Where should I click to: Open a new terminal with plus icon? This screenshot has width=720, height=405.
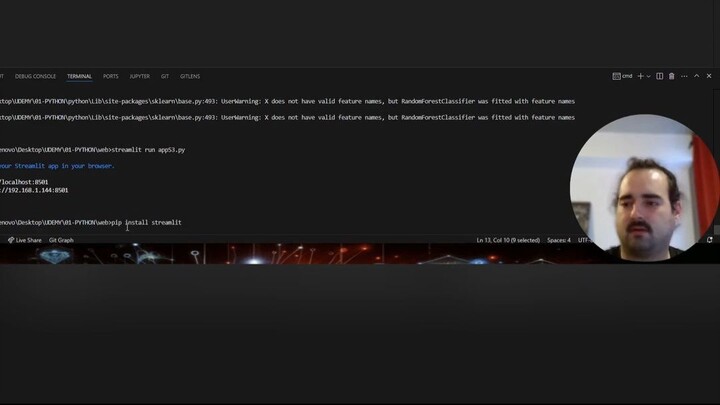[640, 76]
